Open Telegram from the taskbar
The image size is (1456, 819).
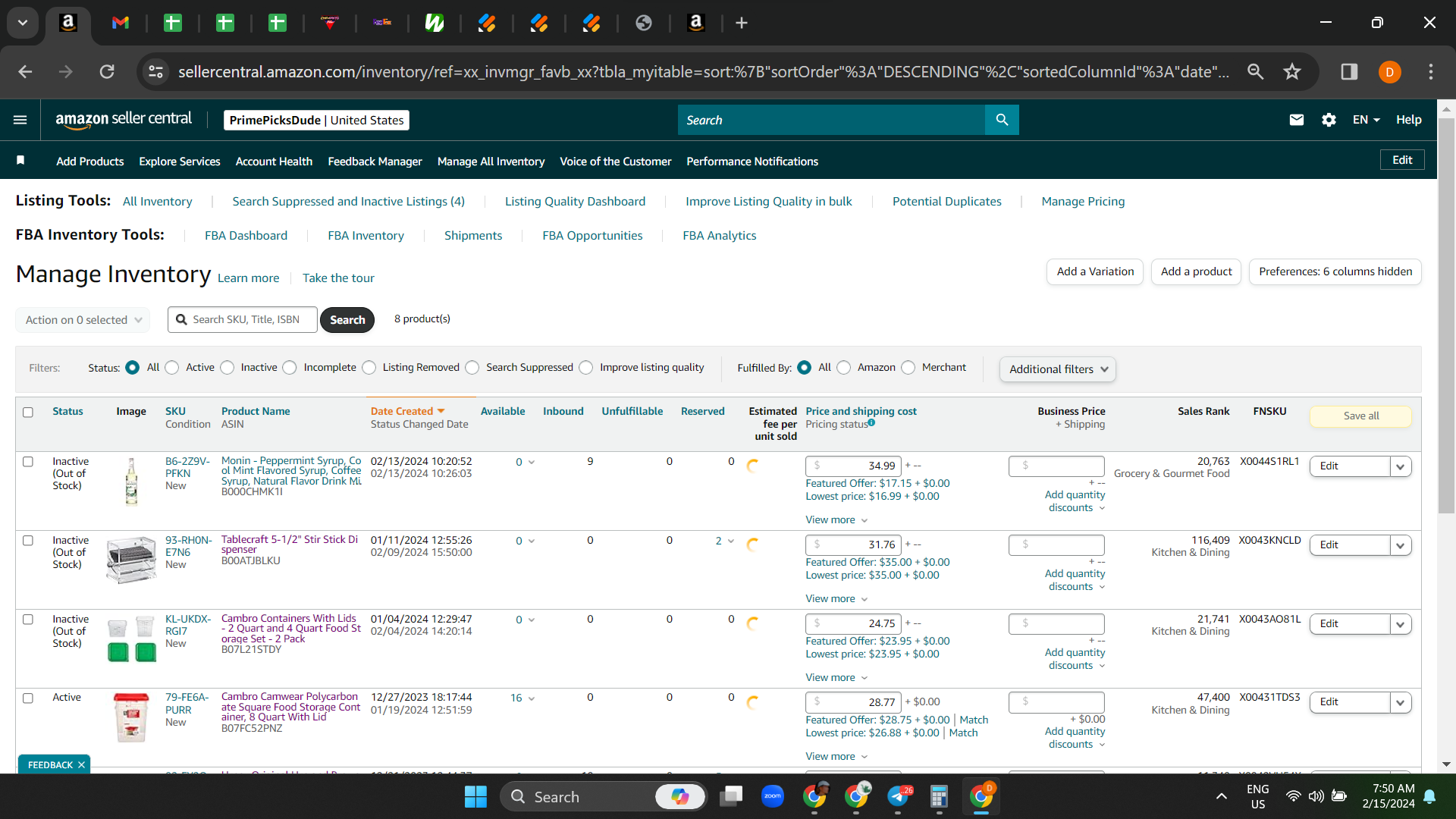click(x=899, y=796)
